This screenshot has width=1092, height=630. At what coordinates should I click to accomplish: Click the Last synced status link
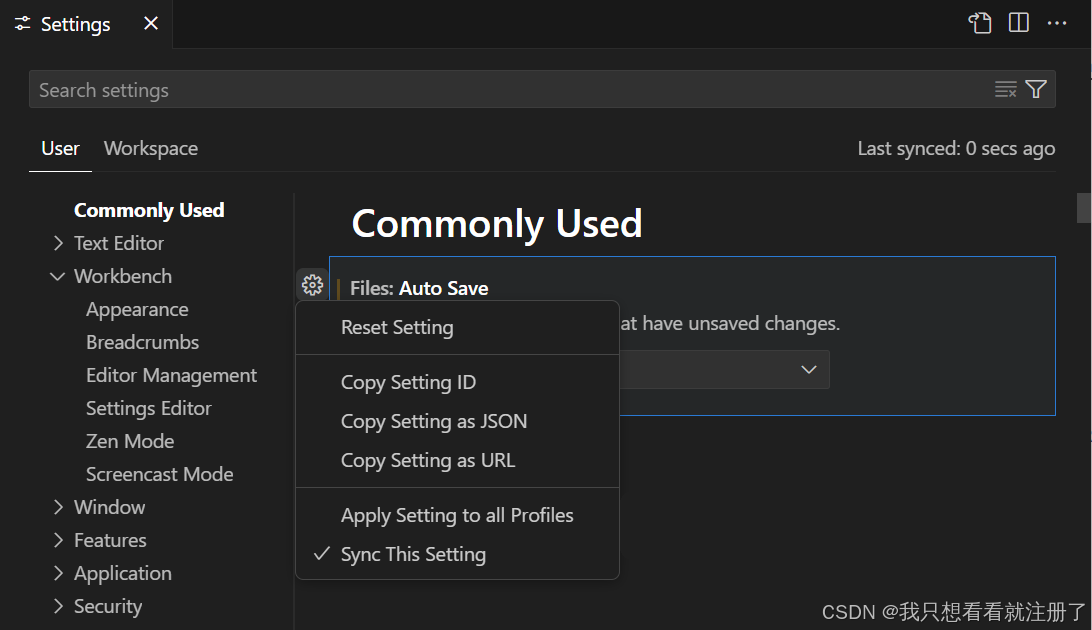point(956,148)
